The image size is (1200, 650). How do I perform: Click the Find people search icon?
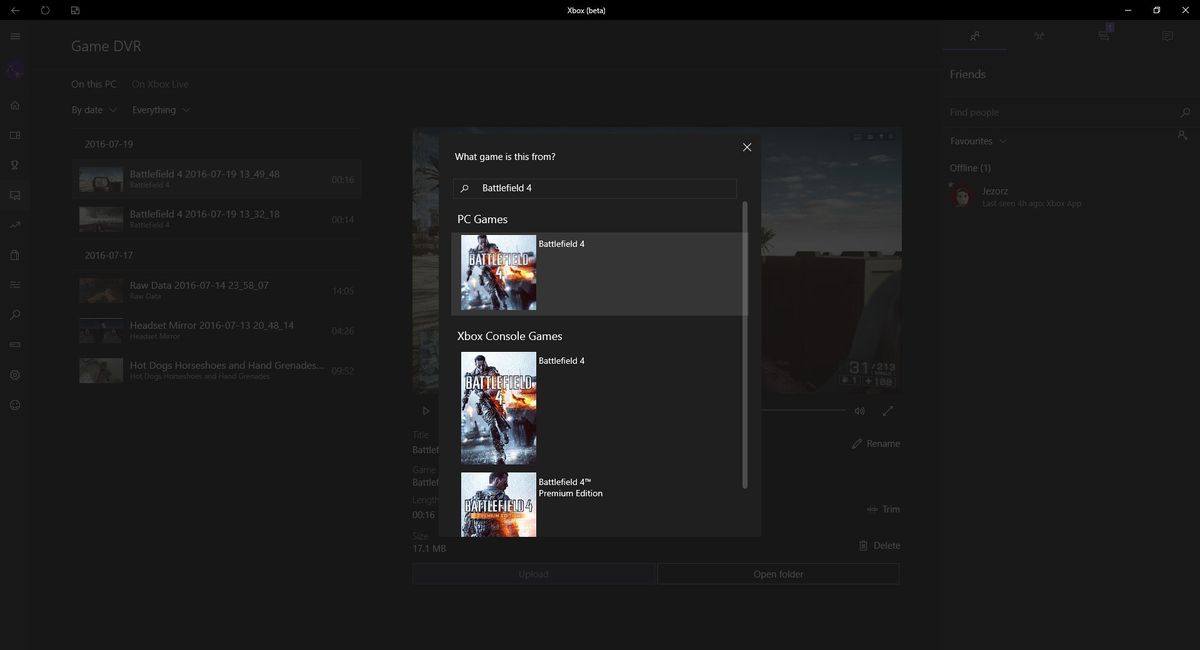click(1186, 112)
